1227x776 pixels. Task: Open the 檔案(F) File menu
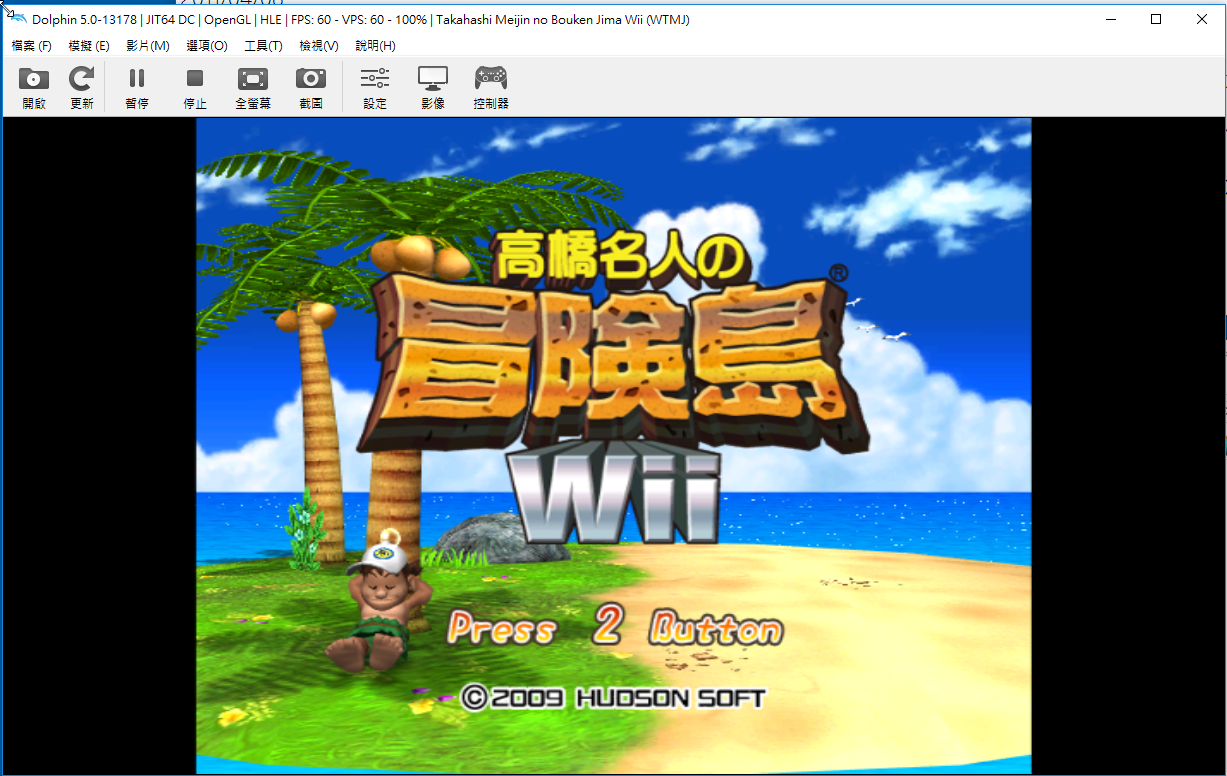pyautogui.click(x=31, y=46)
